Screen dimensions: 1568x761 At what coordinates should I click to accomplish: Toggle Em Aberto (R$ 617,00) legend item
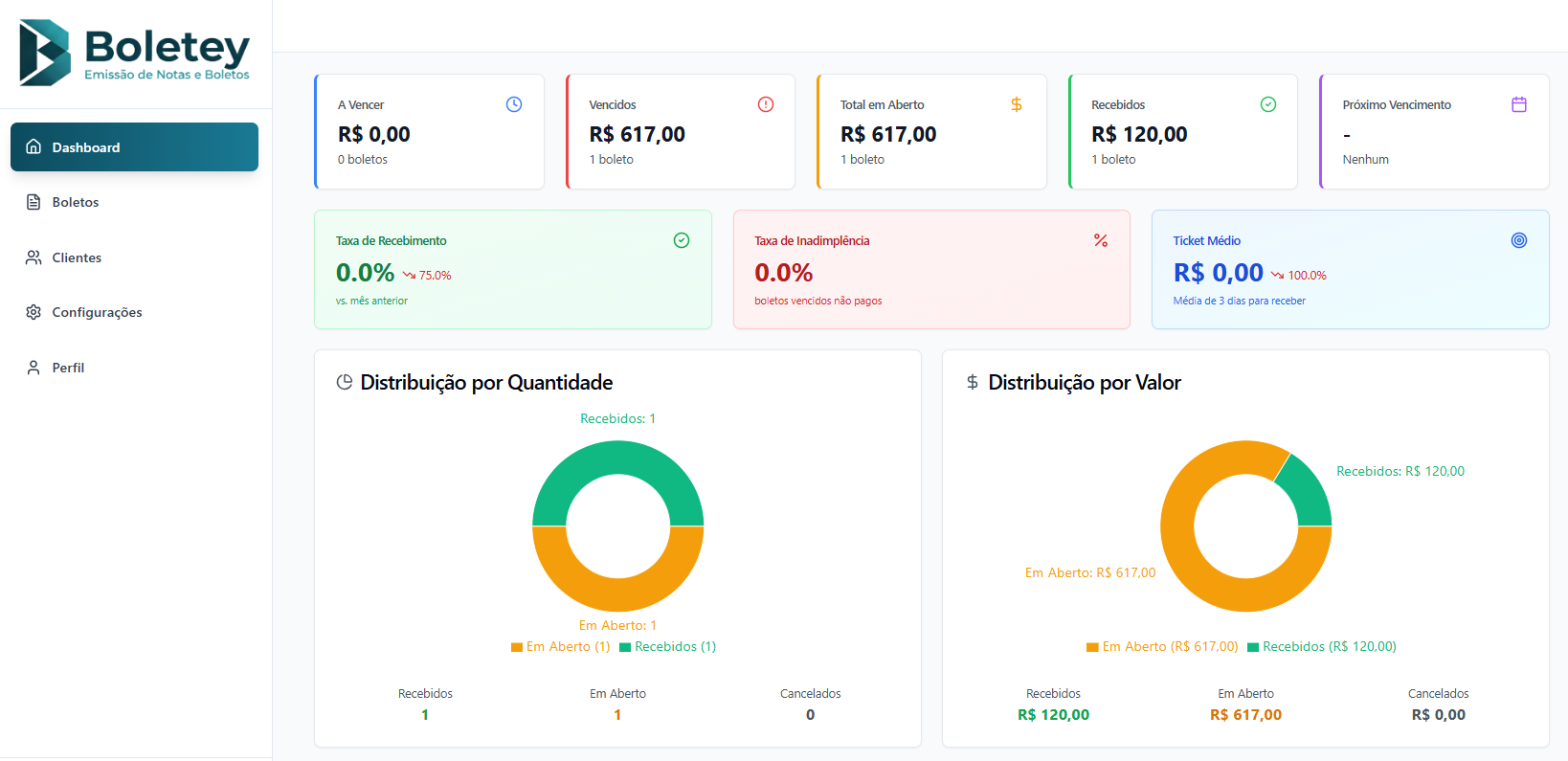point(1163,647)
